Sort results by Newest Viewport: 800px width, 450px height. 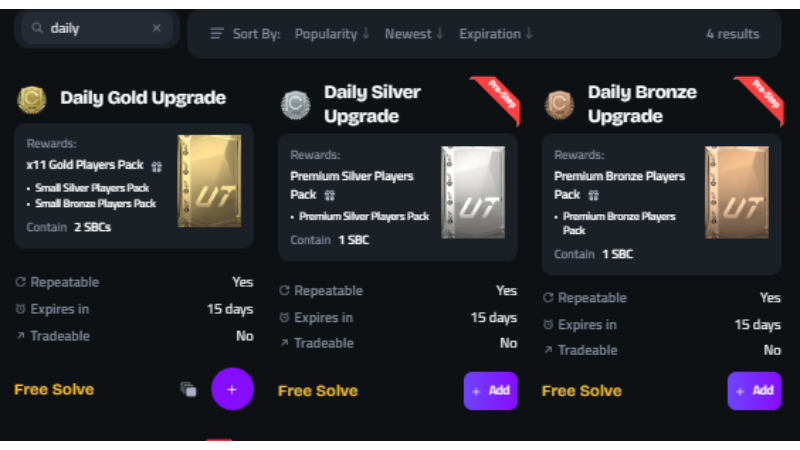pyautogui.click(x=414, y=34)
